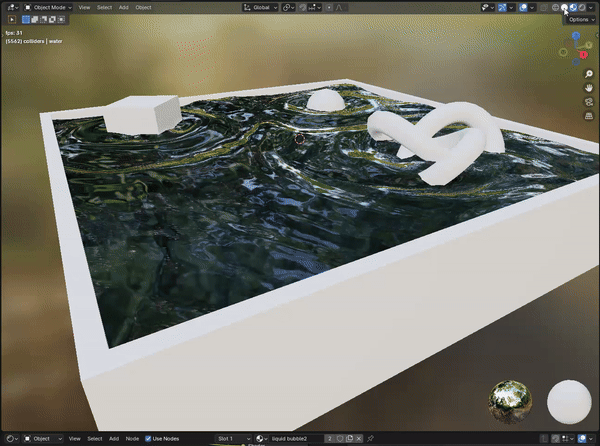This screenshot has height=446, width=600.
Task: Open the 3D viewport editor type menu
Action: tap(13, 7)
